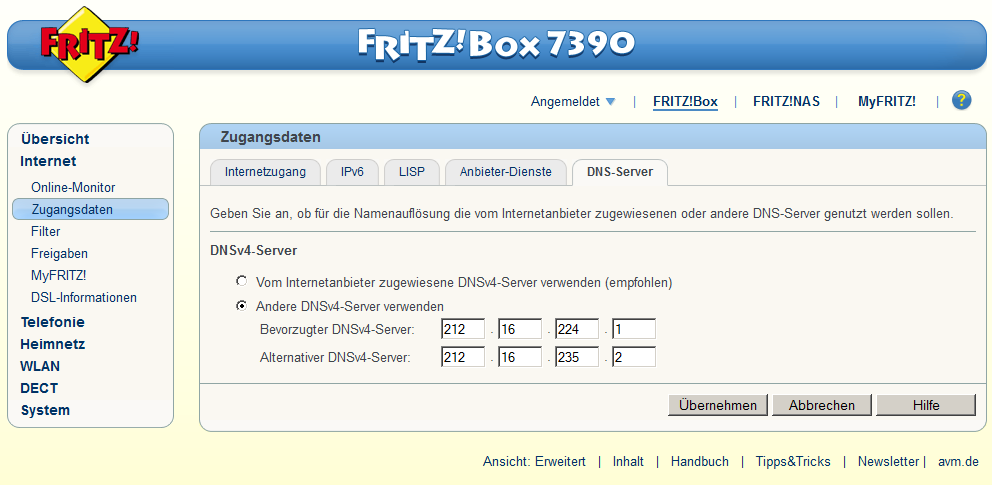Select provider-assigned DNSv4 servers radio option
Screen dimensions: 992x485
coord(241,282)
